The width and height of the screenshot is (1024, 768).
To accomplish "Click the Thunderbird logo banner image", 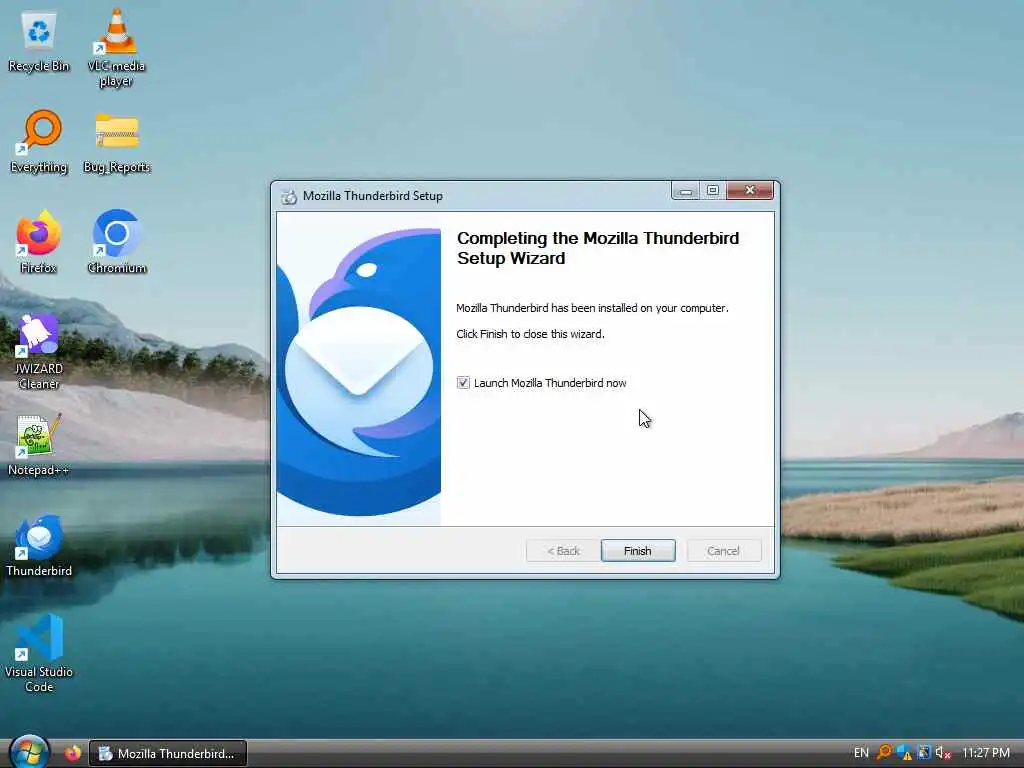I will 359,369.
